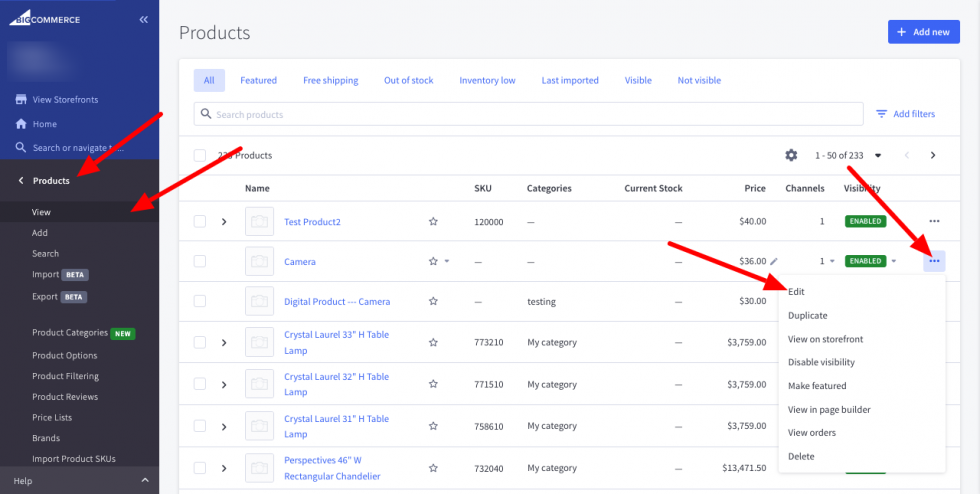Viewport: 980px width, 494px height.
Task: Select Edit from the context menu
Action: tap(796, 291)
